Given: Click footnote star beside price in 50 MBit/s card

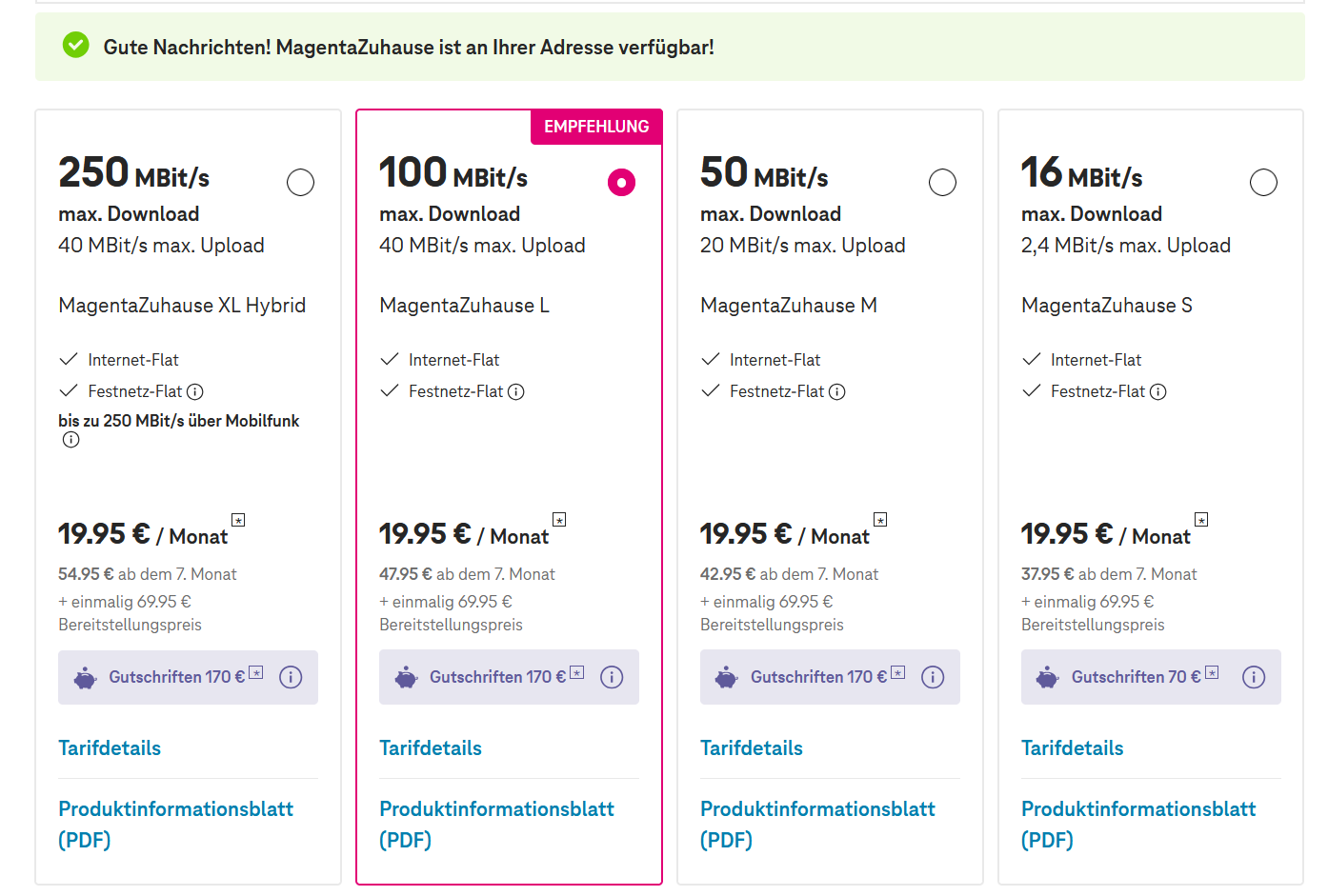Looking at the screenshot, I should click(x=881, y=520).
